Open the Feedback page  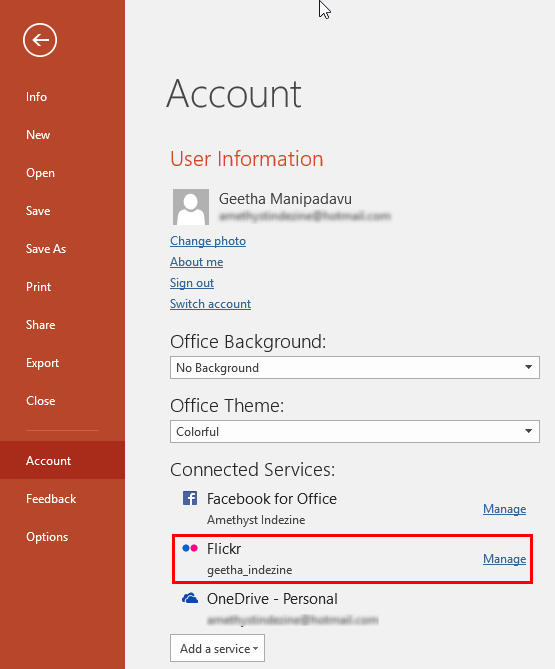(51, 498)
